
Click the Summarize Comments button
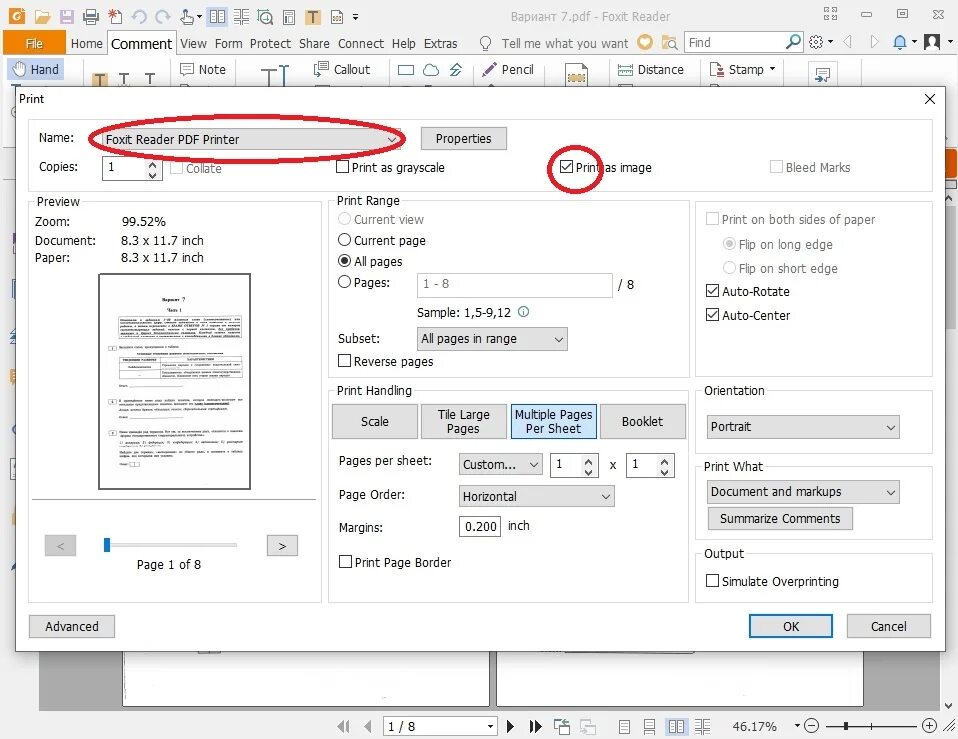coord(780,519)
